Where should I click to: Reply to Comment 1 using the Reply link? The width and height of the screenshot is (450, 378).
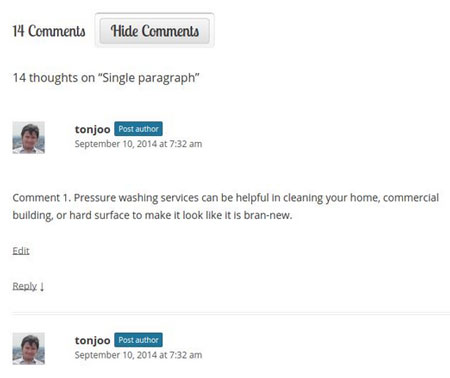(25, 286)
